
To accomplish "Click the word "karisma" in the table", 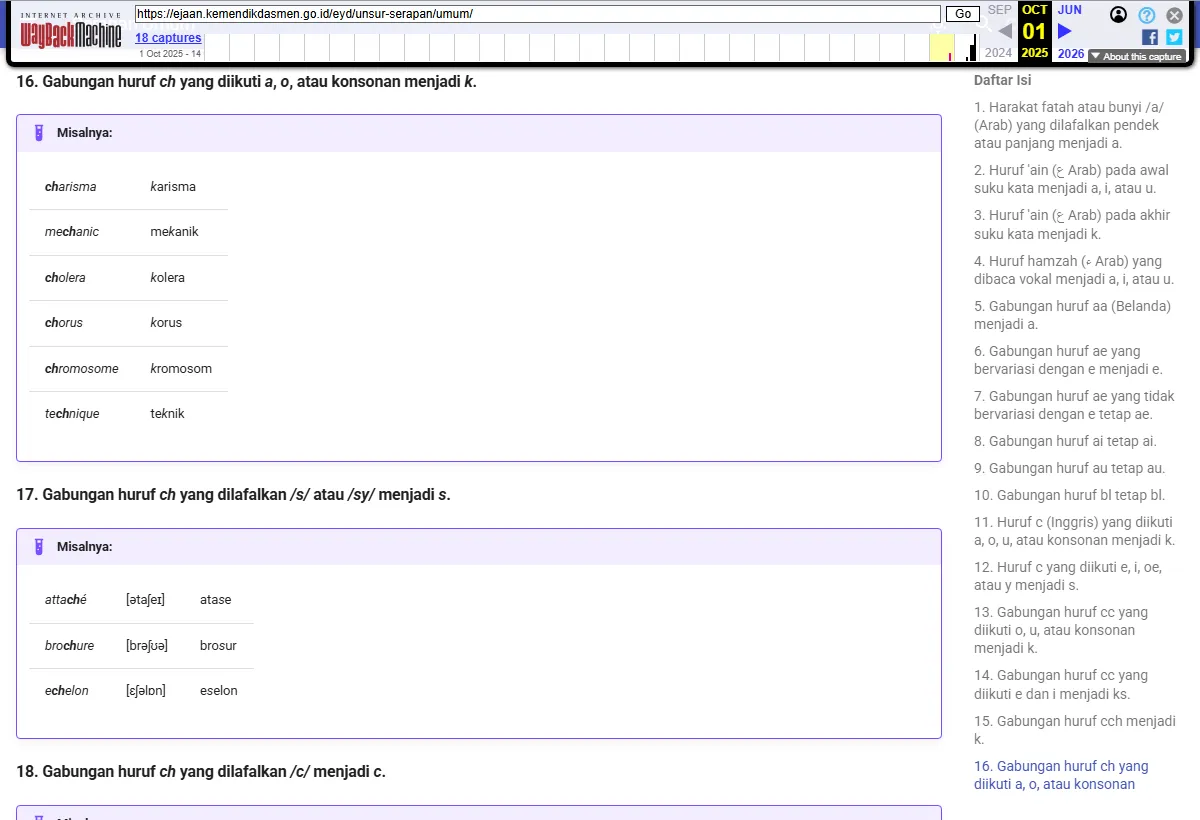I will [173, 187].
